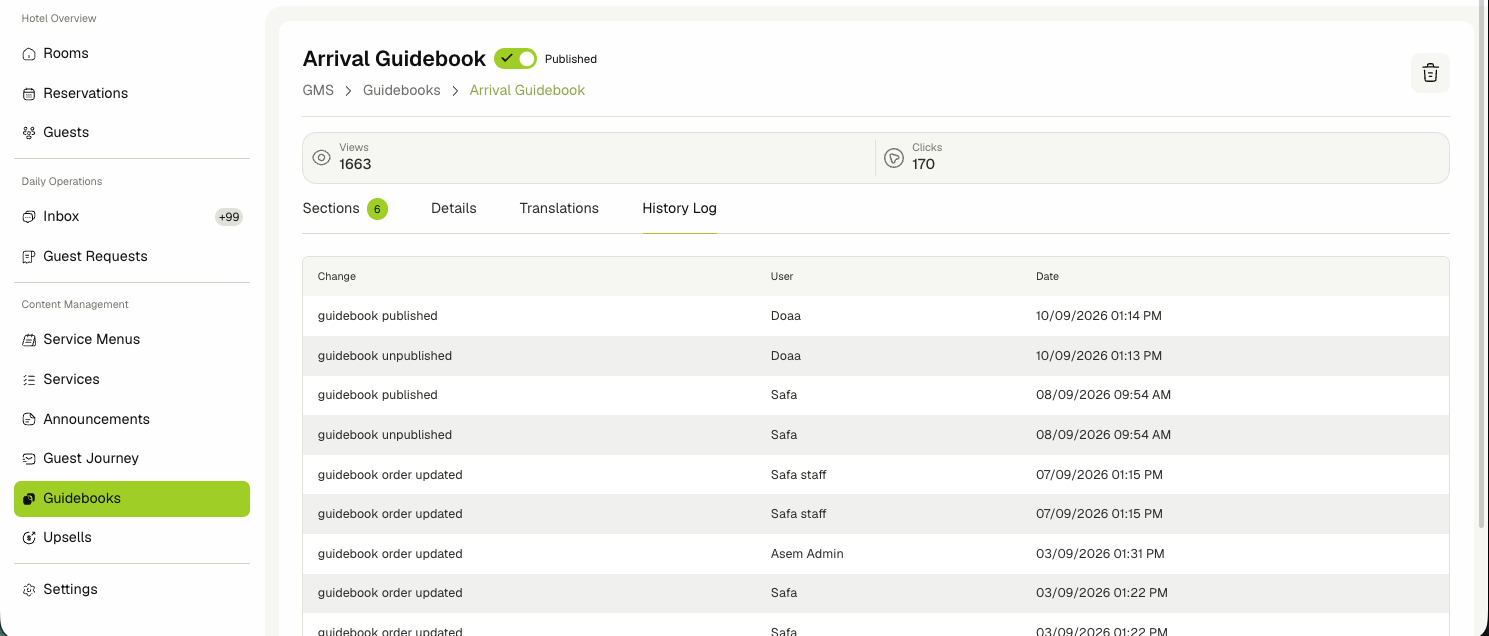
Task: Click the Reservations calendar icon
Action: click(29, 94)
